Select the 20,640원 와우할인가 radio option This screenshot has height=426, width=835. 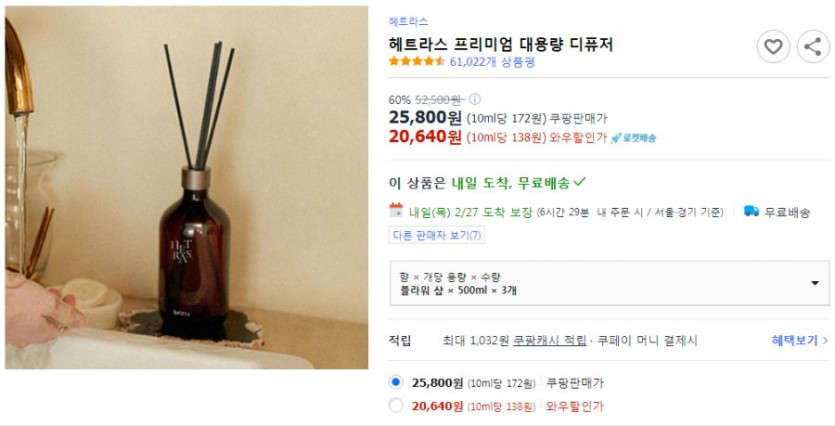point(396,406)
